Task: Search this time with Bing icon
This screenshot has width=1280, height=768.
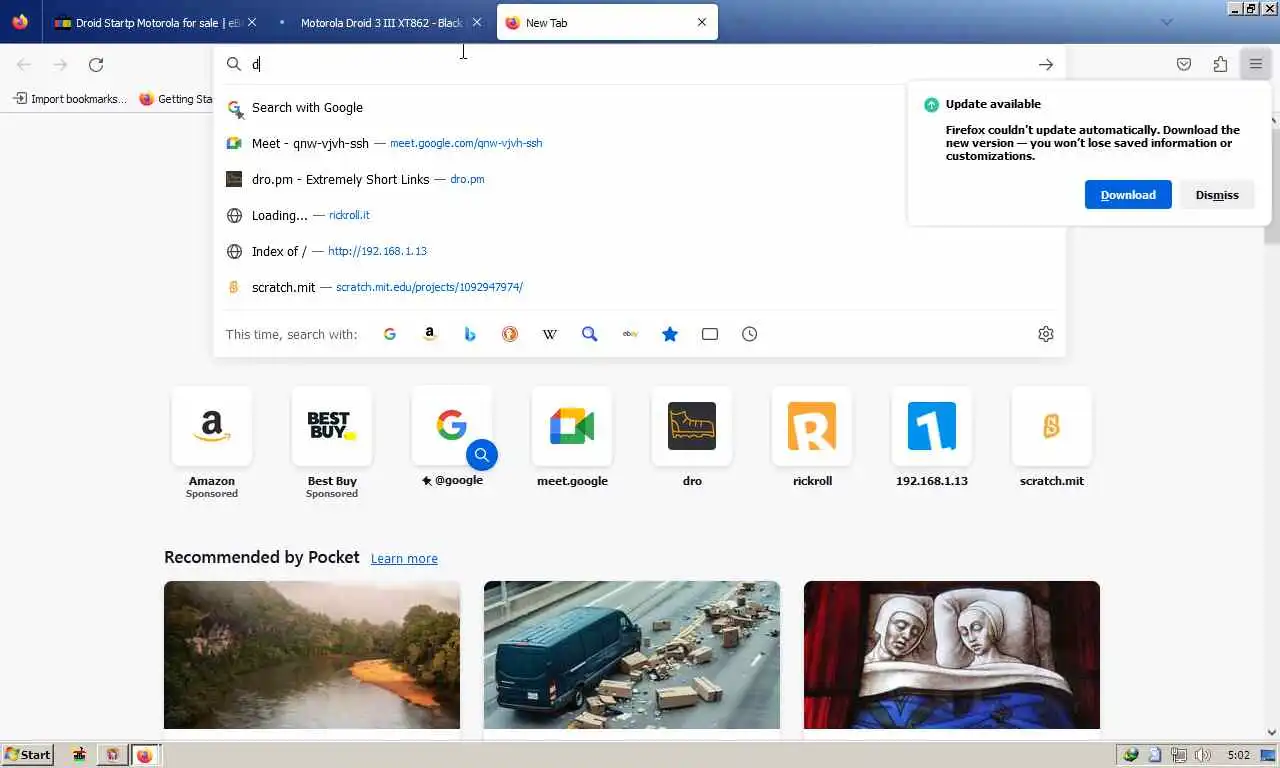Action: (x=470, y=334)
